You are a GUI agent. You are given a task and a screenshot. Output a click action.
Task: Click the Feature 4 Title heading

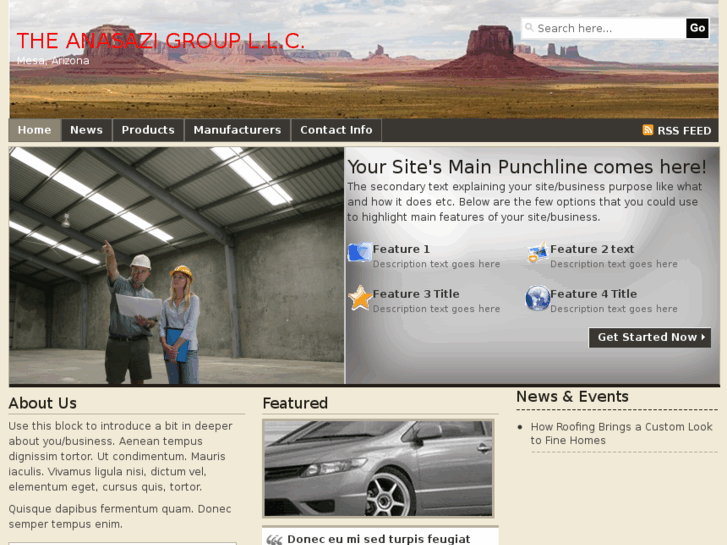coord(593,294)
